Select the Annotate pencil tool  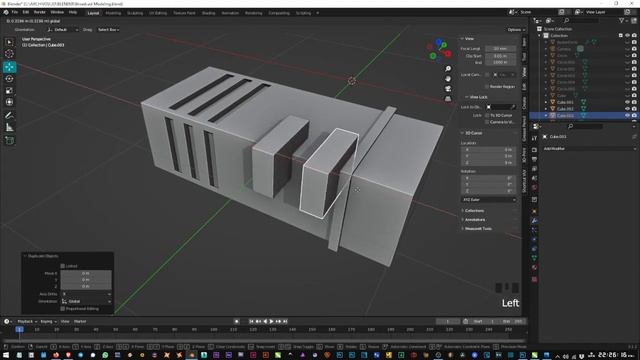(x=9, y=116)
